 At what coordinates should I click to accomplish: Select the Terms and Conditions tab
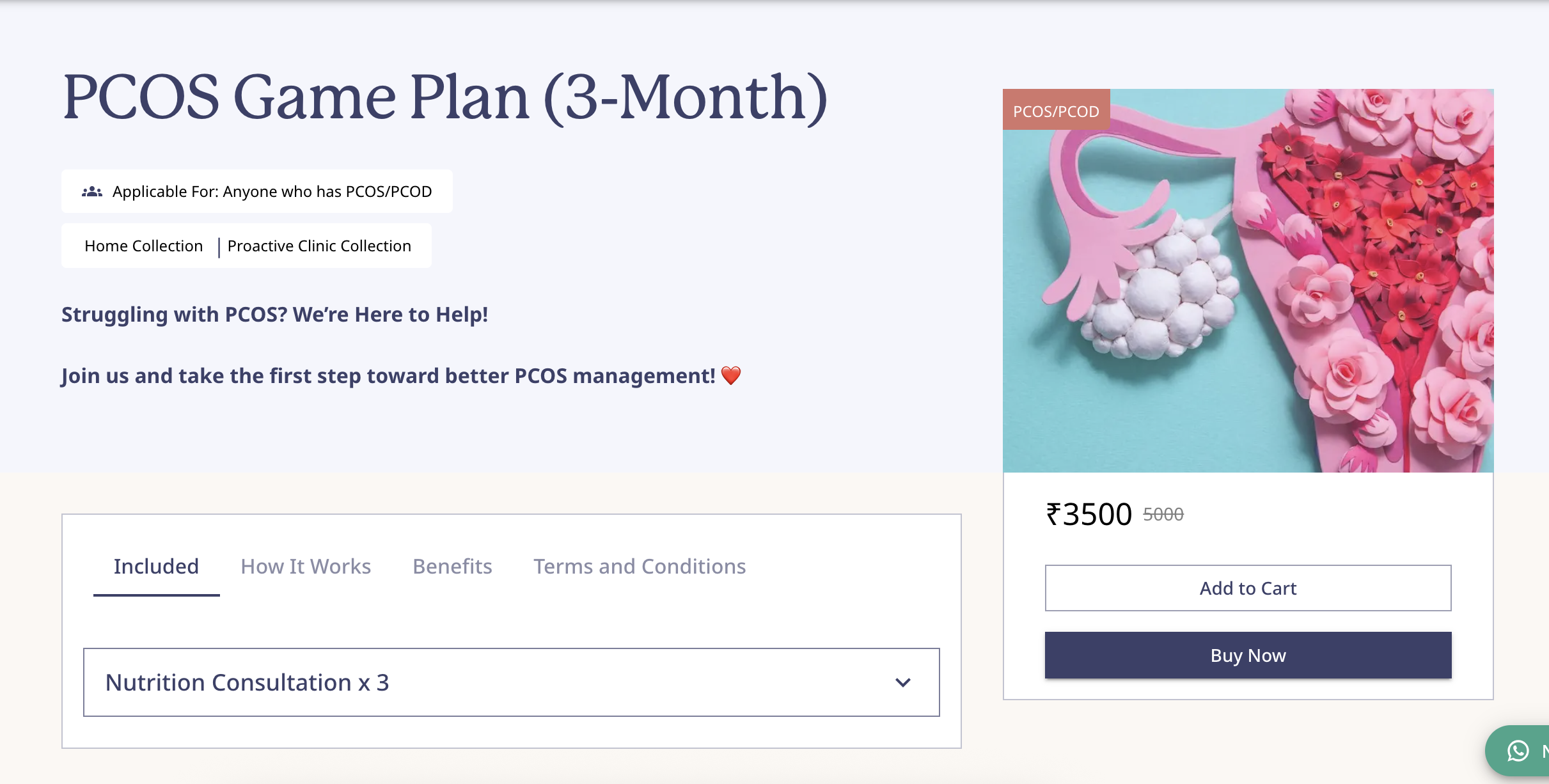point(640,567)
